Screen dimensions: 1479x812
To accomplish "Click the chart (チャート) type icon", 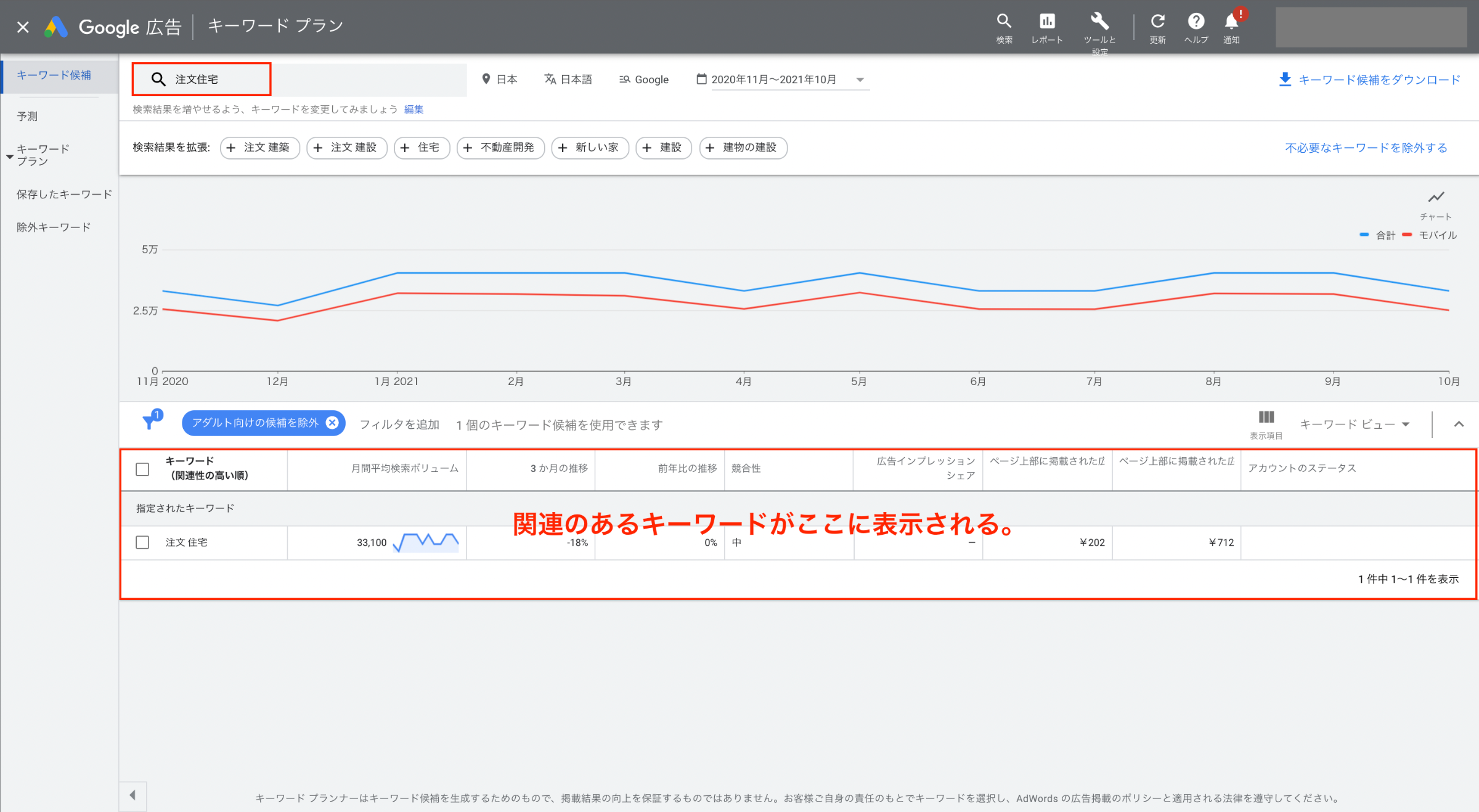I will (1436, 198).
